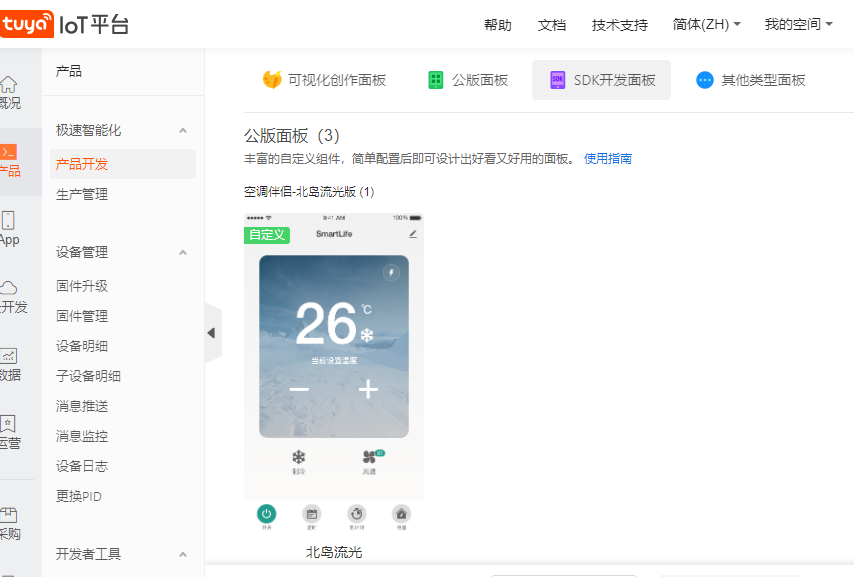The width and height of the screenshot is (854, 577).
Task: Open the purchase box icon in sidebar
Action: [9, 515]
